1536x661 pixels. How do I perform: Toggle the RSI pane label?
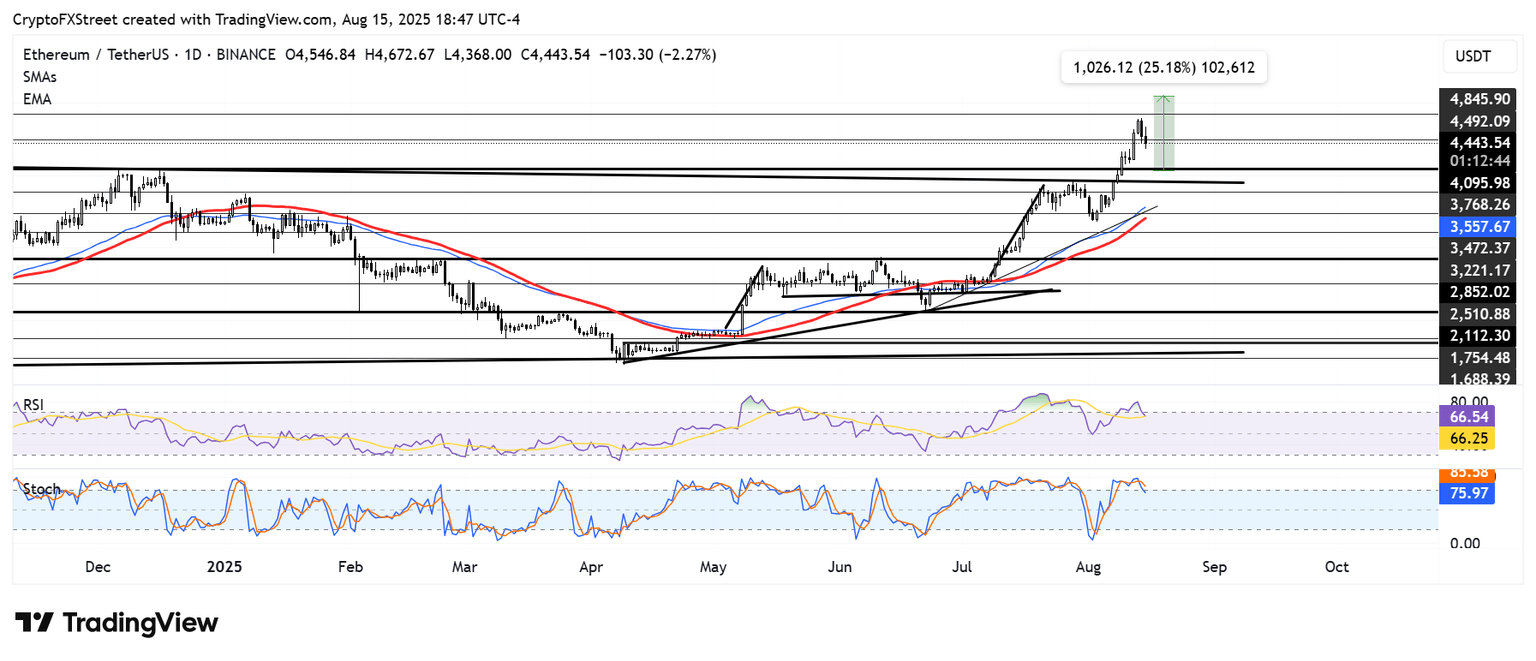click(32, 406)
